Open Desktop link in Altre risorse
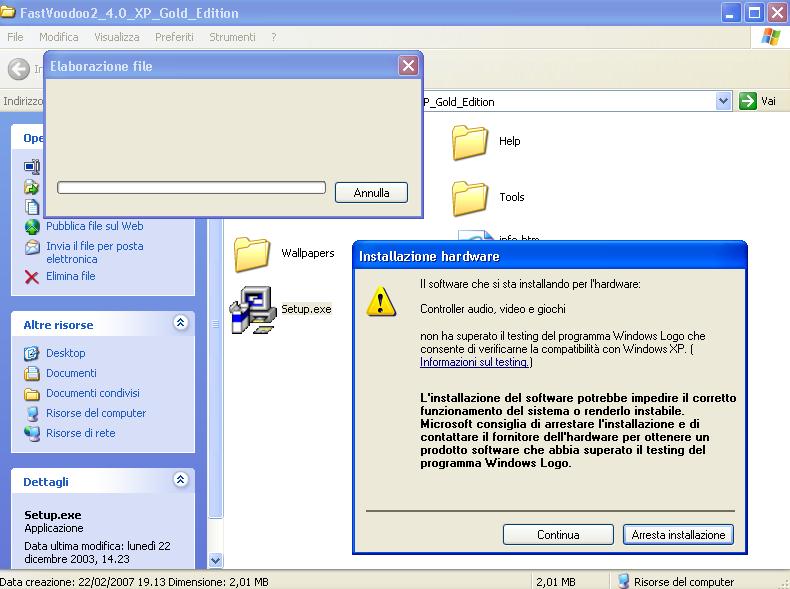Viewport: 790px width, 589px height. point(65,353)
